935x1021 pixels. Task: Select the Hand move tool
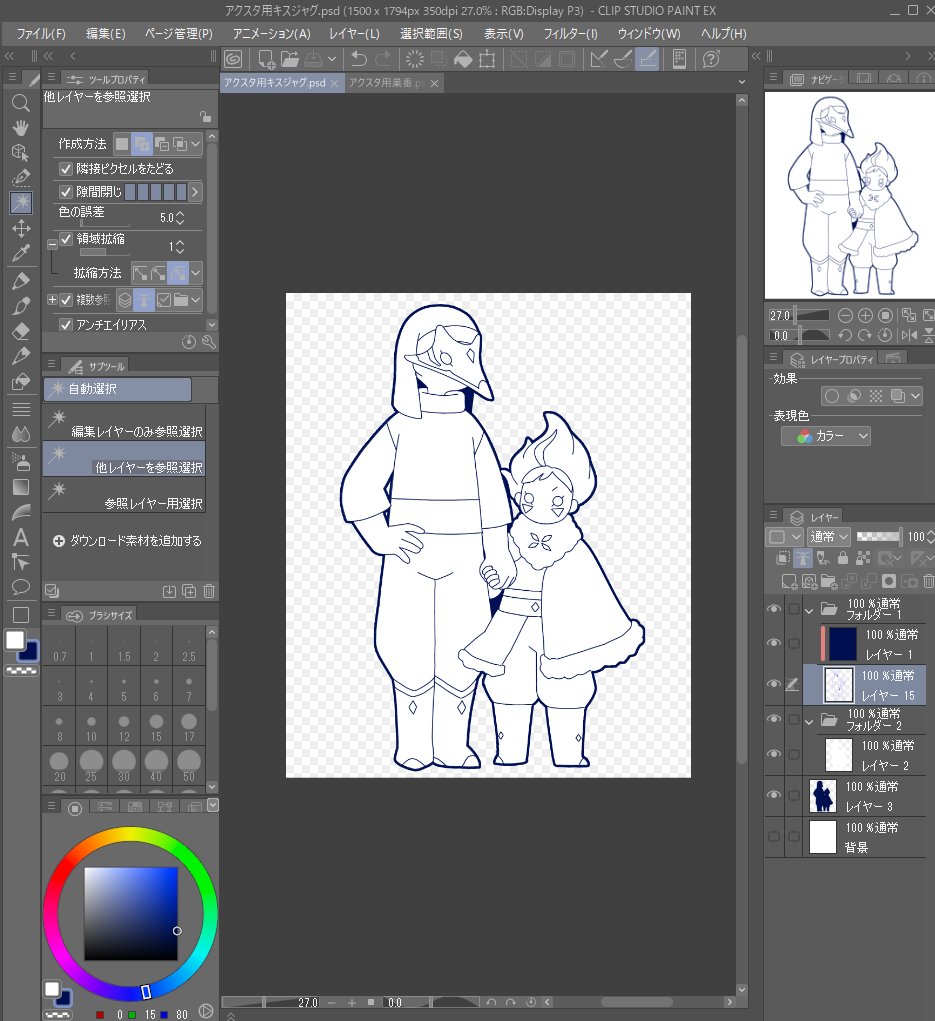(x=20, y=128)
